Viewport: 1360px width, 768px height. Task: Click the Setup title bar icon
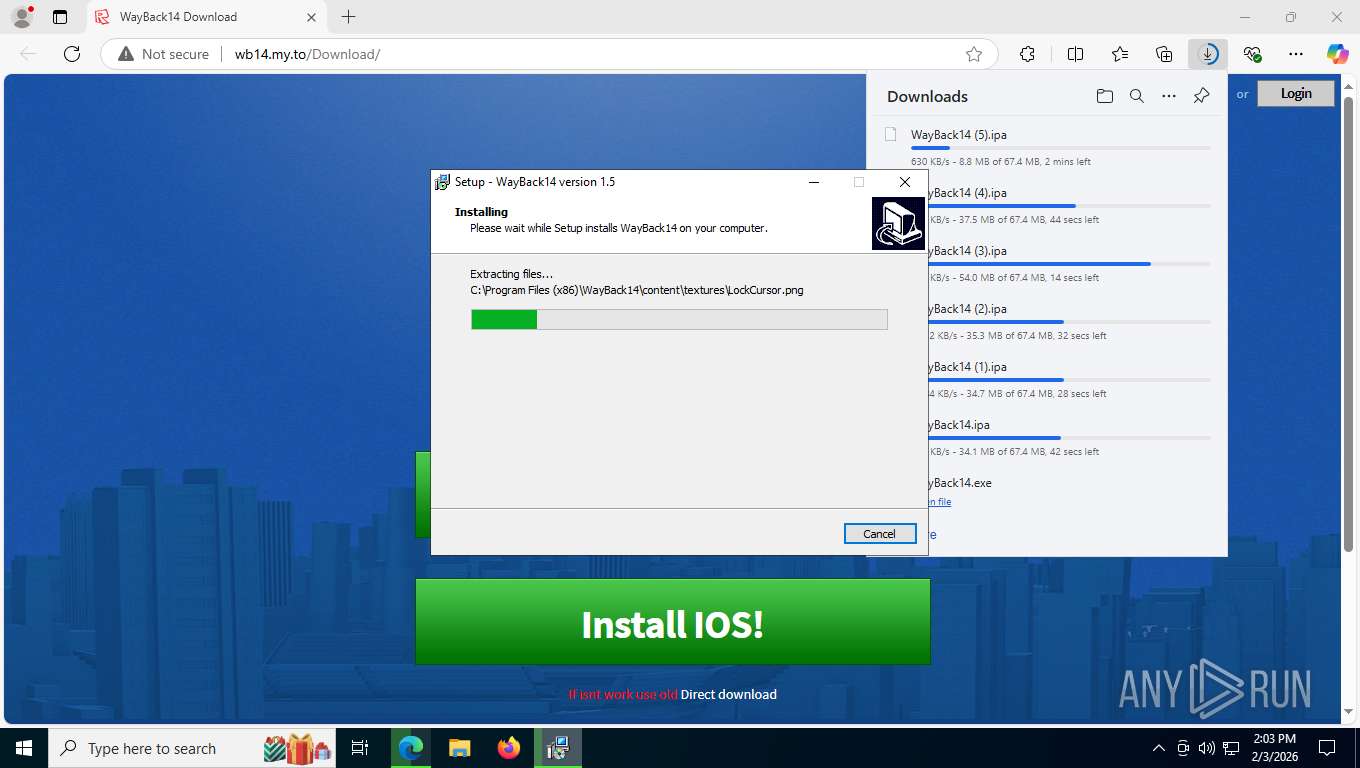(x=442, y=182)
